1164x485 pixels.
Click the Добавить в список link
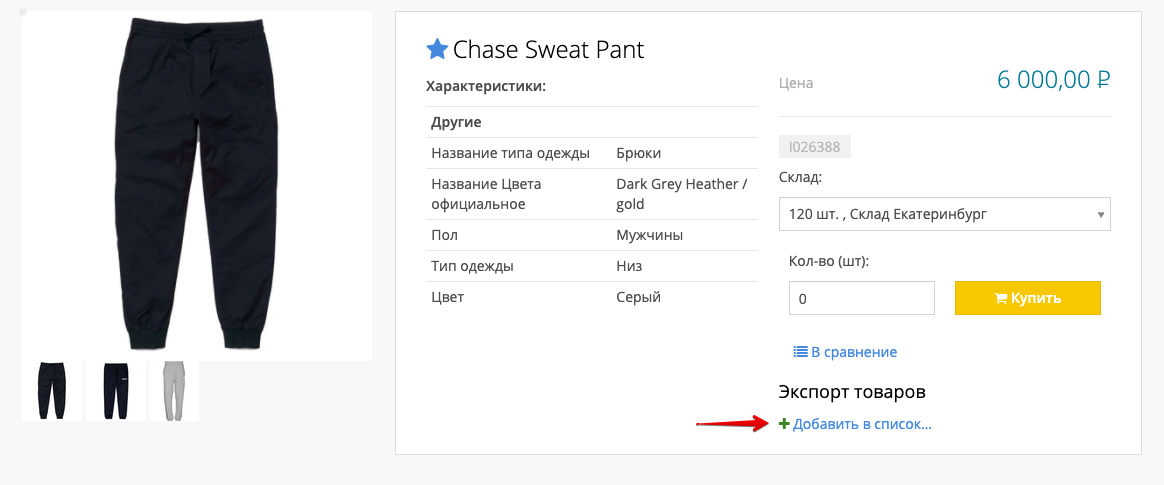(862, 424)
